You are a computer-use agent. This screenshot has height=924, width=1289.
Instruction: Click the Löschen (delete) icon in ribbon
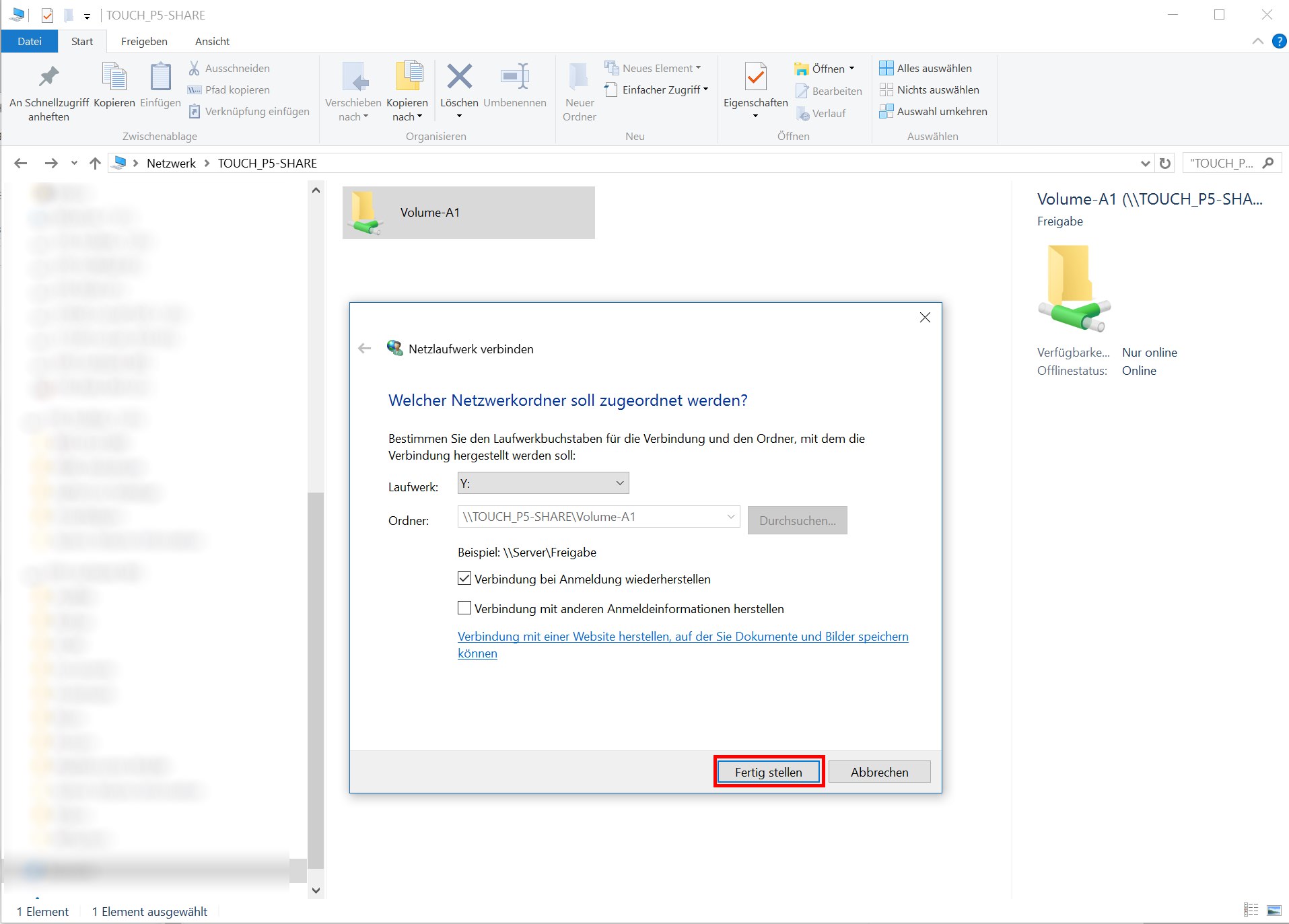pos(459,77)
